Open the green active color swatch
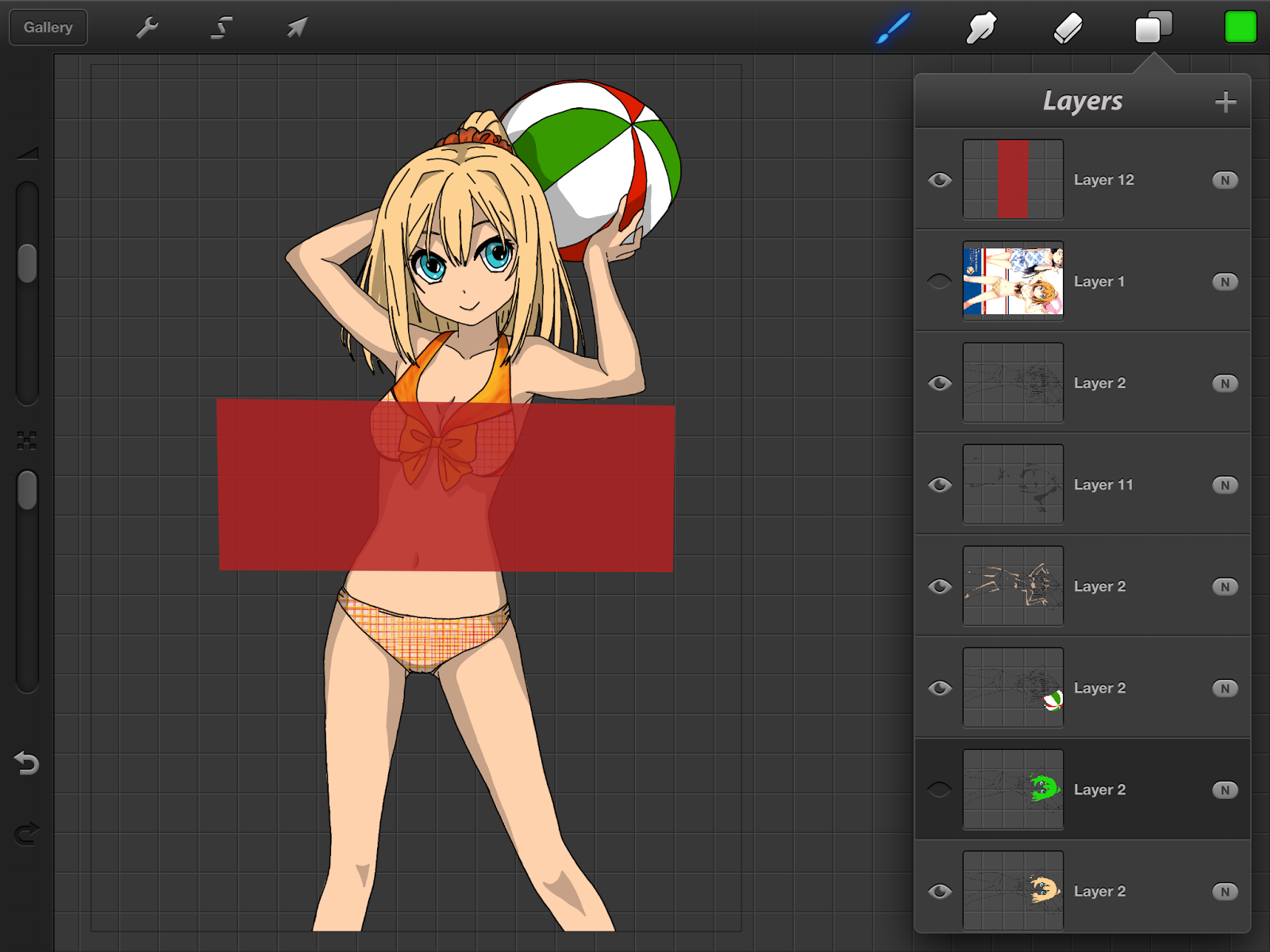The width and height of the screenshot is (1270, 952). click(1240, 27)
